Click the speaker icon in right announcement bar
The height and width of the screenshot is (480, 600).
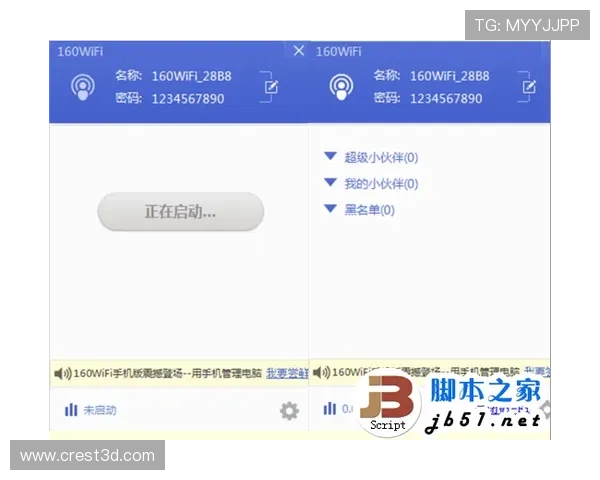click(321, 372)
